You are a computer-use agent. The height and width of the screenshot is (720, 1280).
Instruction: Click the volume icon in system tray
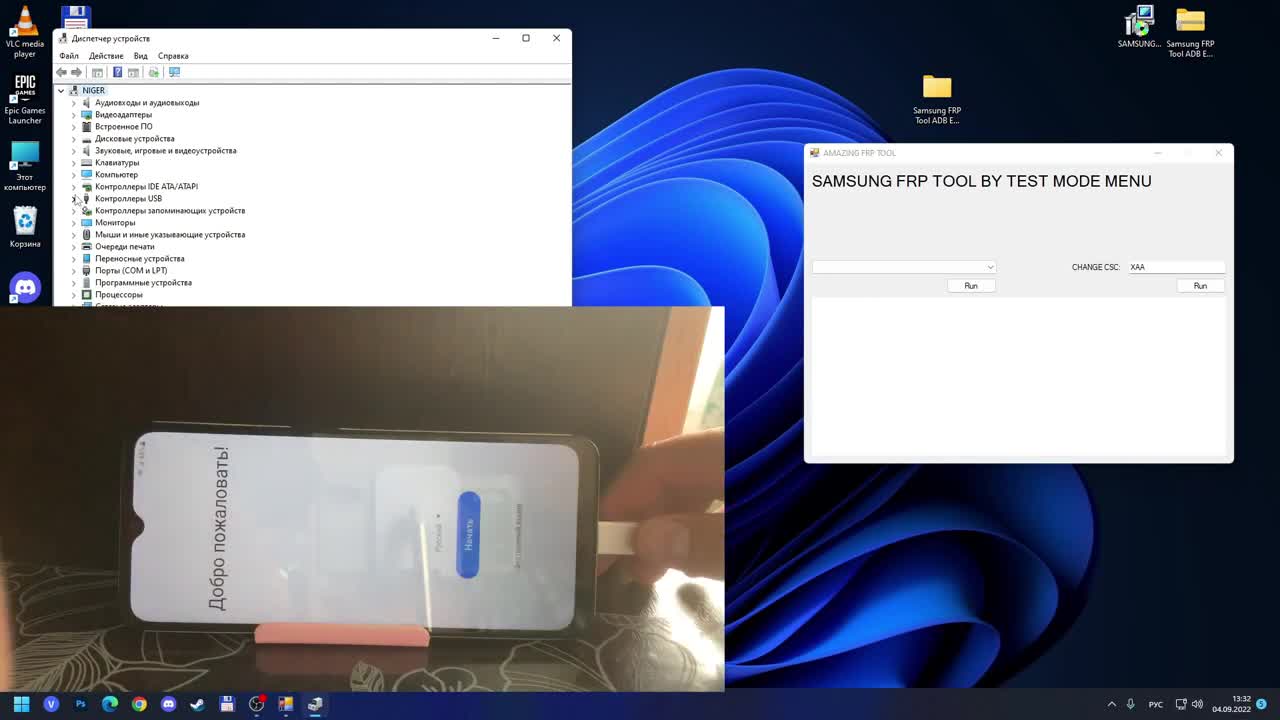click(1198, 704)
